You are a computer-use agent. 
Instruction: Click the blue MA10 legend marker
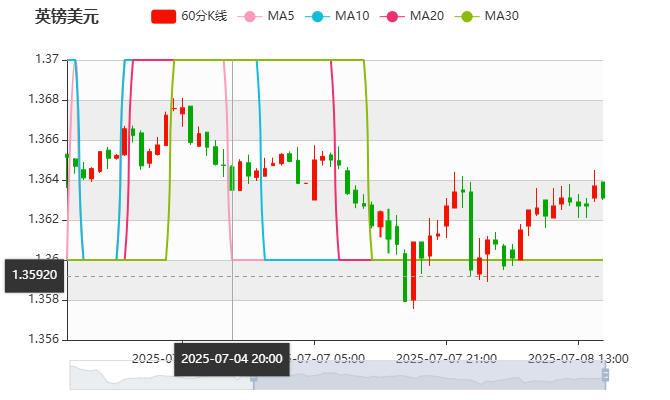coord(317,17)
